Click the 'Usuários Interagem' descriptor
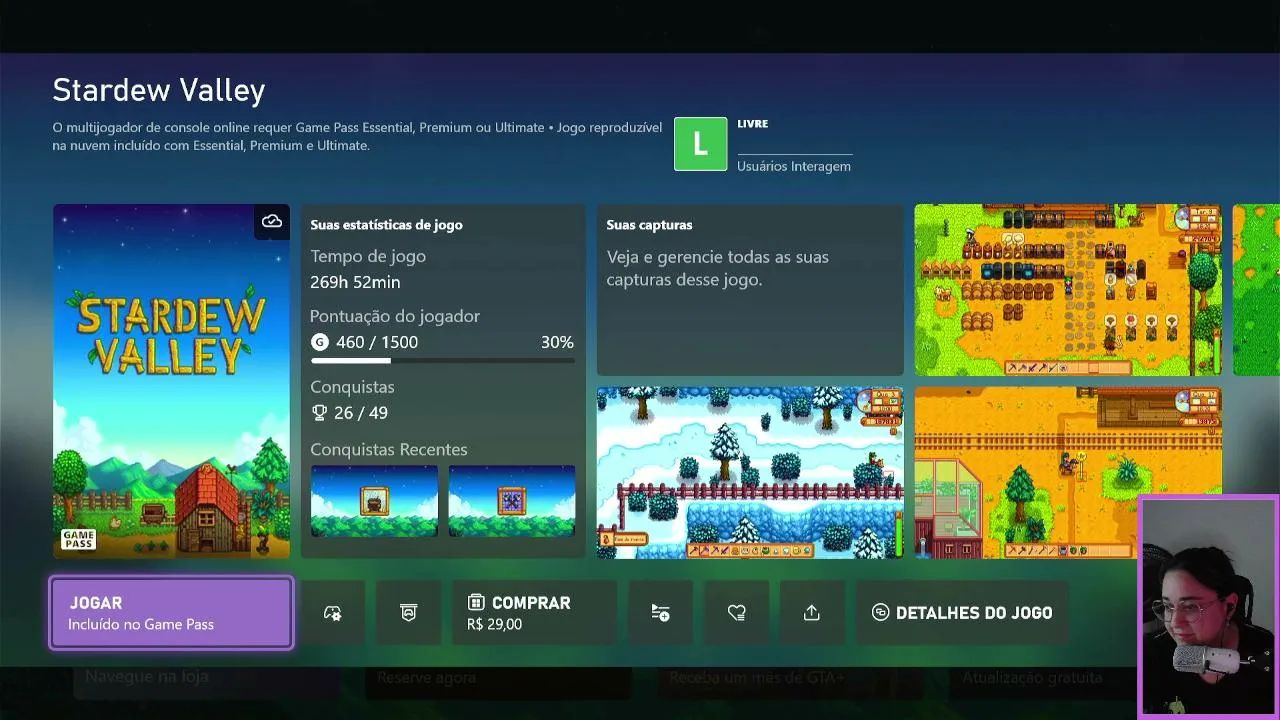 (x=794, y=166)
